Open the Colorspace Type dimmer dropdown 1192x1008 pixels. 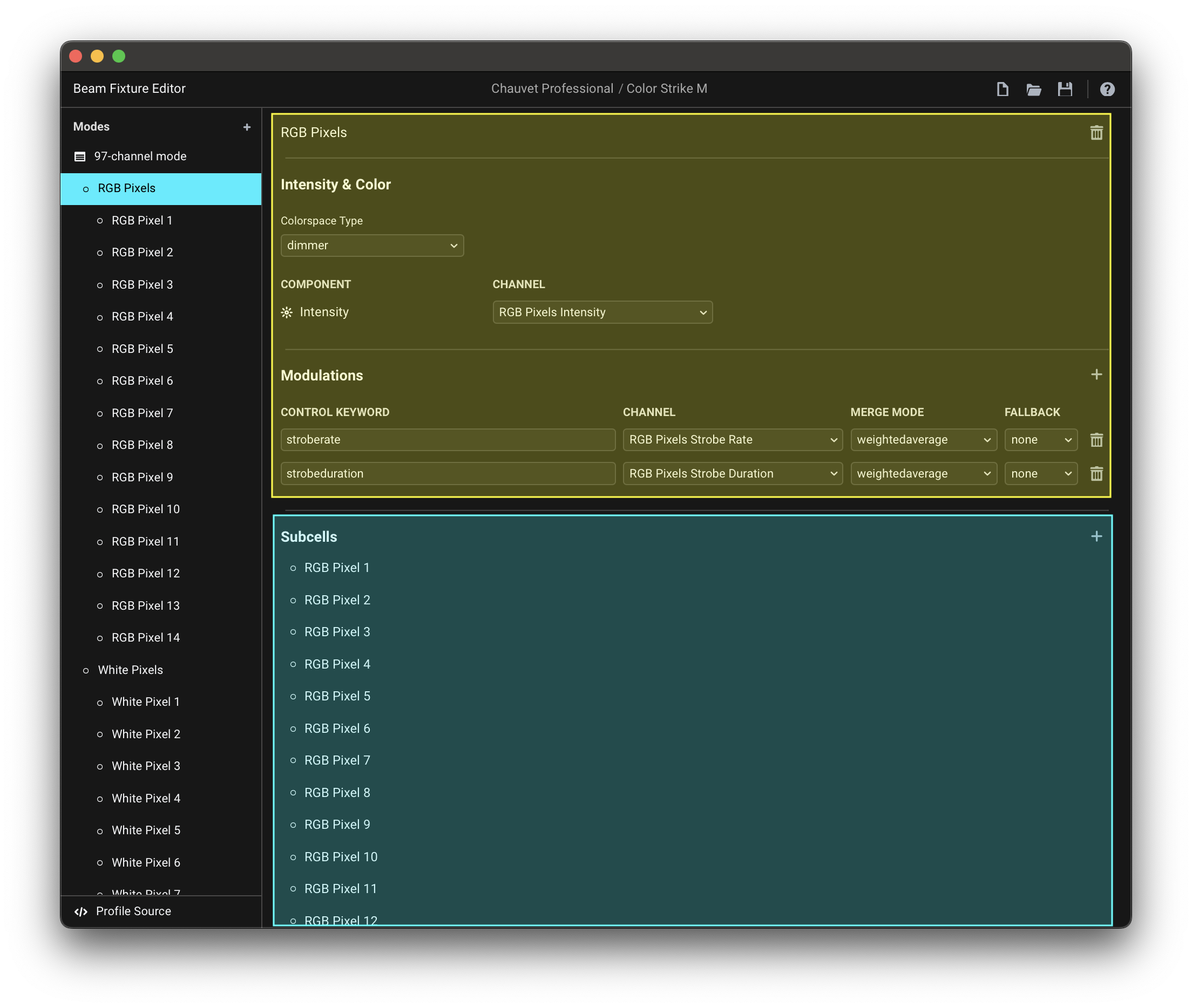[x=372, y=245]
